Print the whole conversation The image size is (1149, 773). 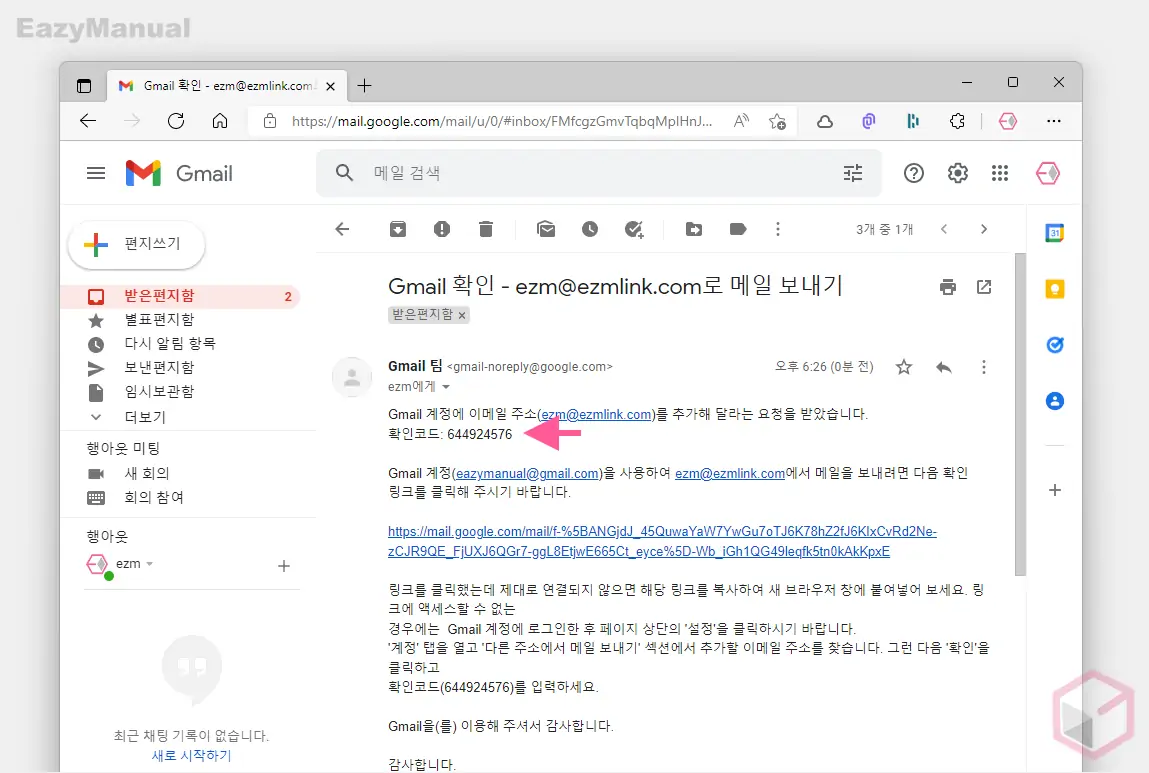948,286
